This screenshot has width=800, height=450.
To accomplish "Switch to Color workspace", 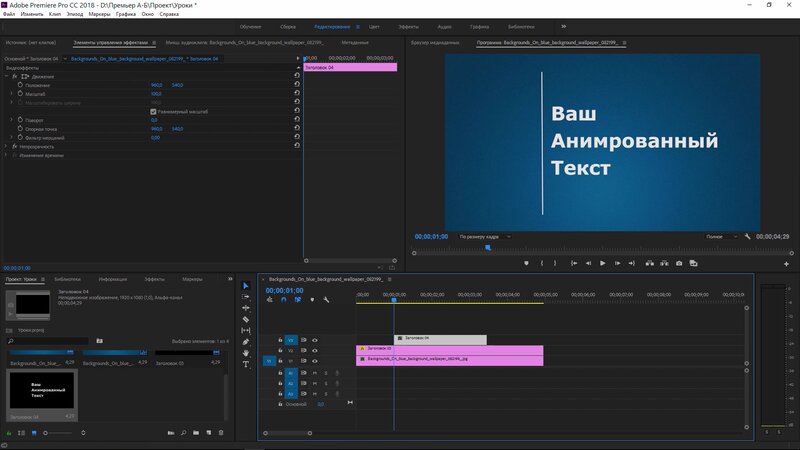I will [374, 27].
